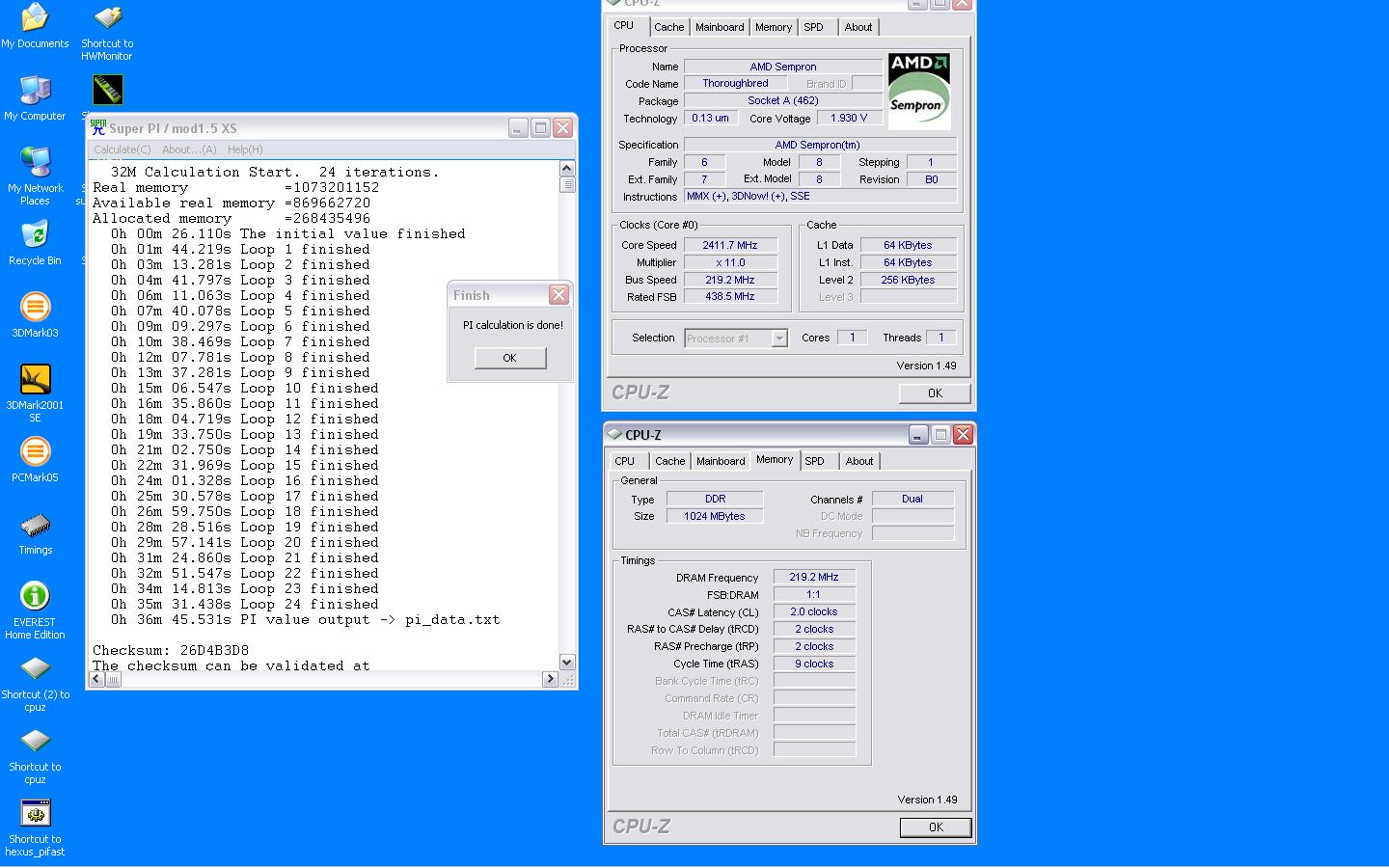
Task: Open the Recycle Bin icon
Action: point(35,243)
